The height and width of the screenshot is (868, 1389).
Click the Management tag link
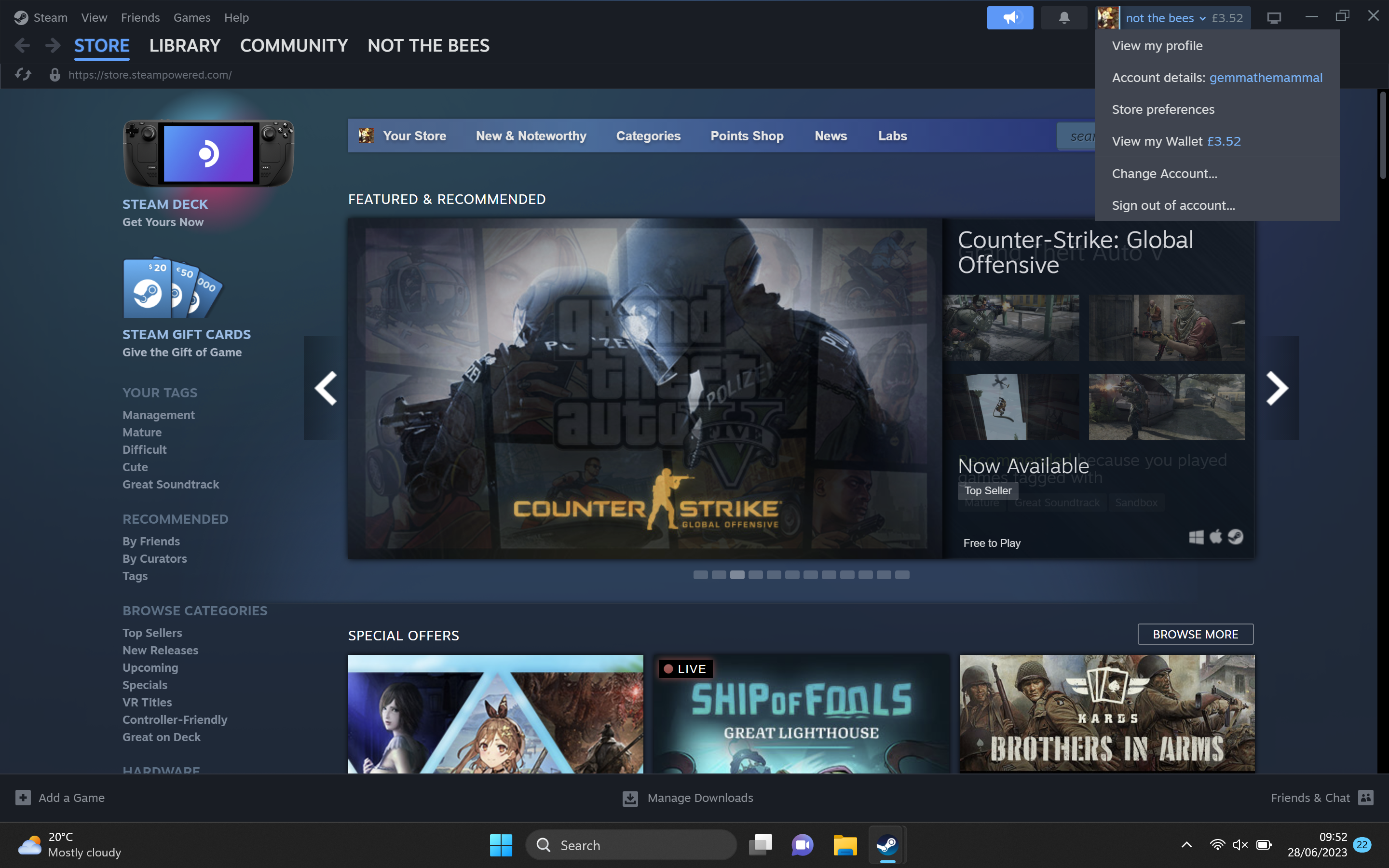point(158,415)
